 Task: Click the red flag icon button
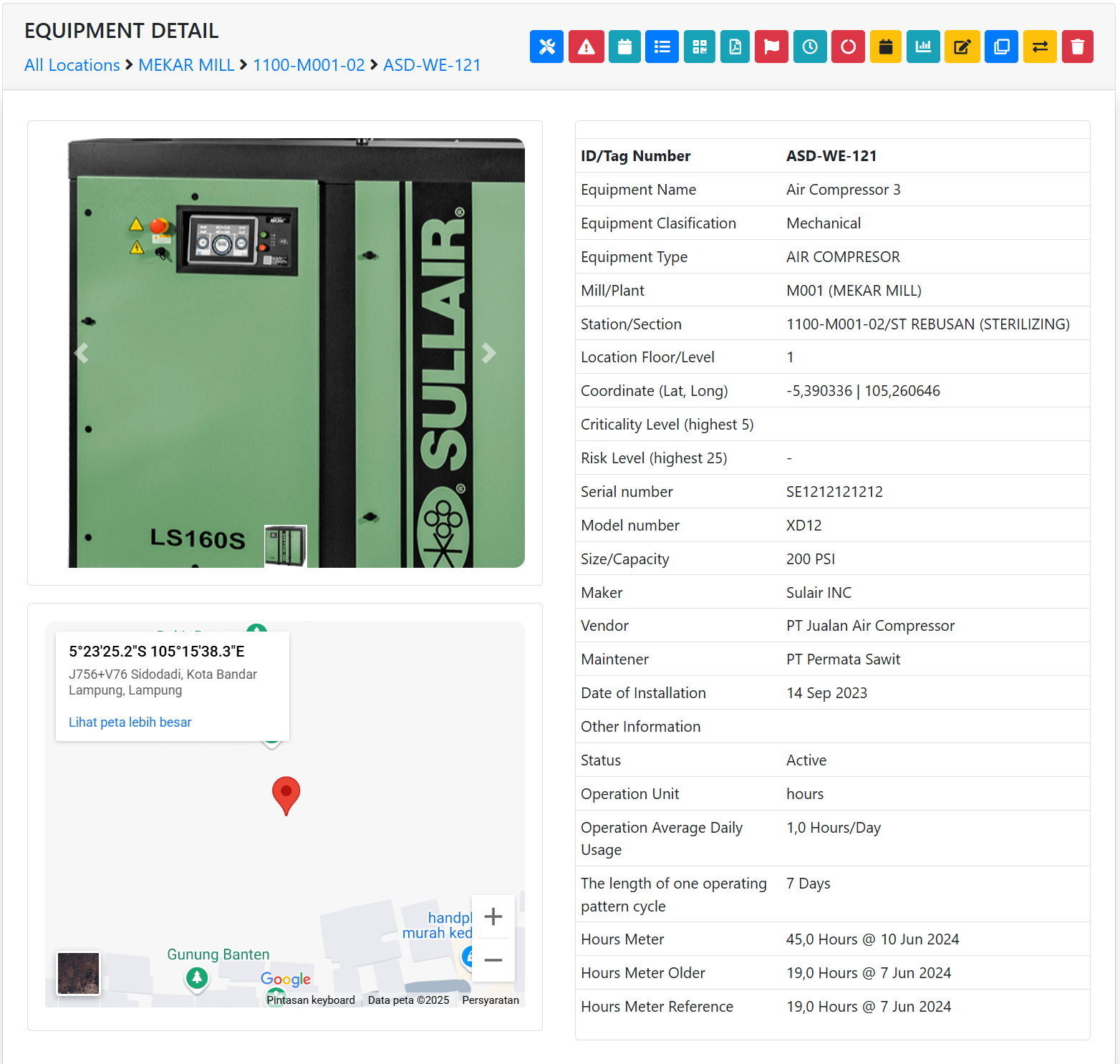pos(771,47)
